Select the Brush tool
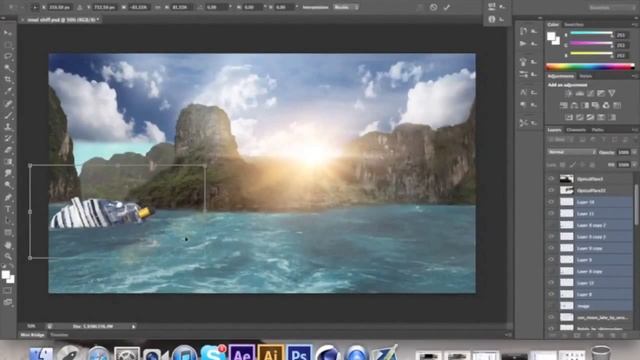Viewport: 640px width, 360px height. coord(8,116)
